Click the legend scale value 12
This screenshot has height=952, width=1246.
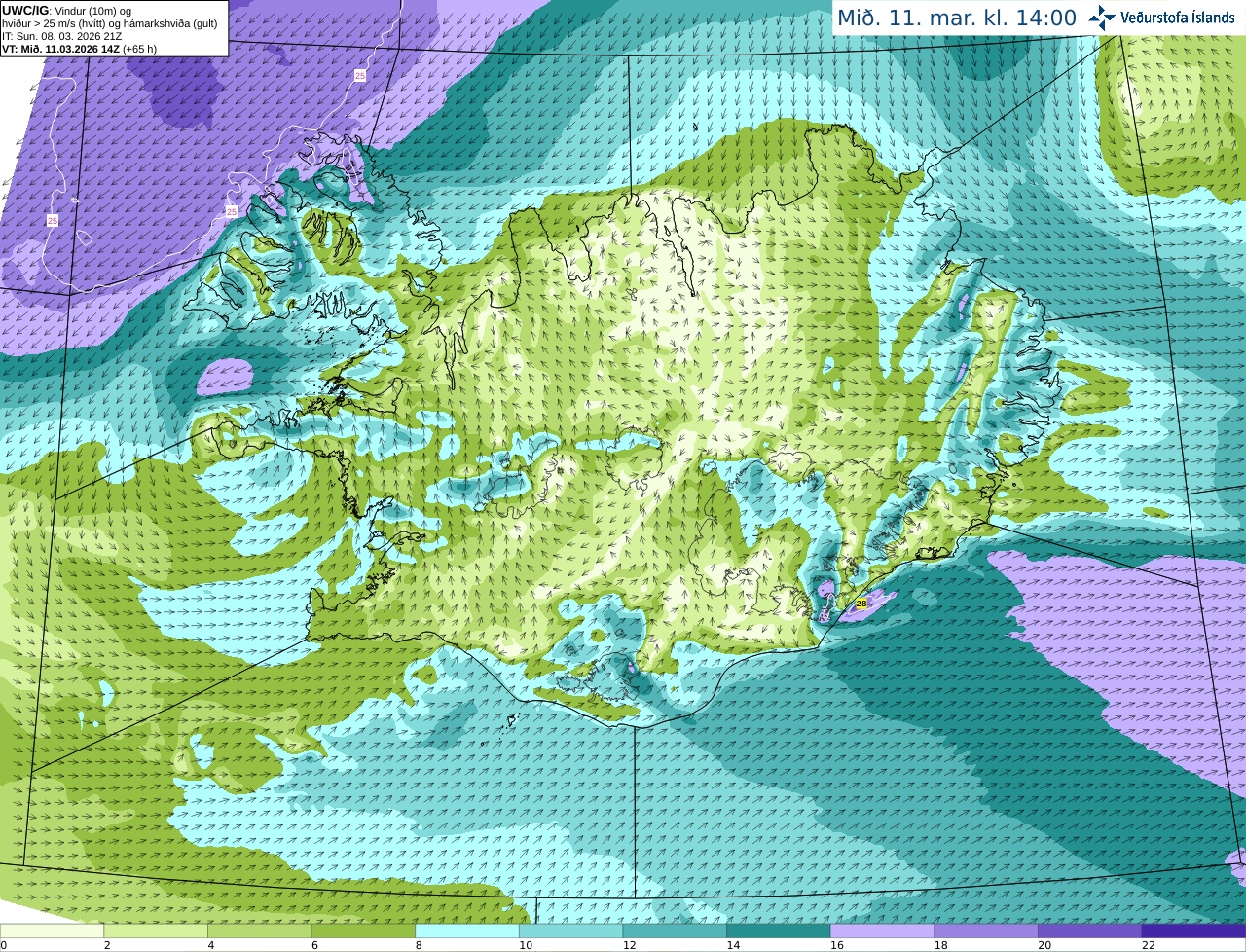click(x=630, y=944)
